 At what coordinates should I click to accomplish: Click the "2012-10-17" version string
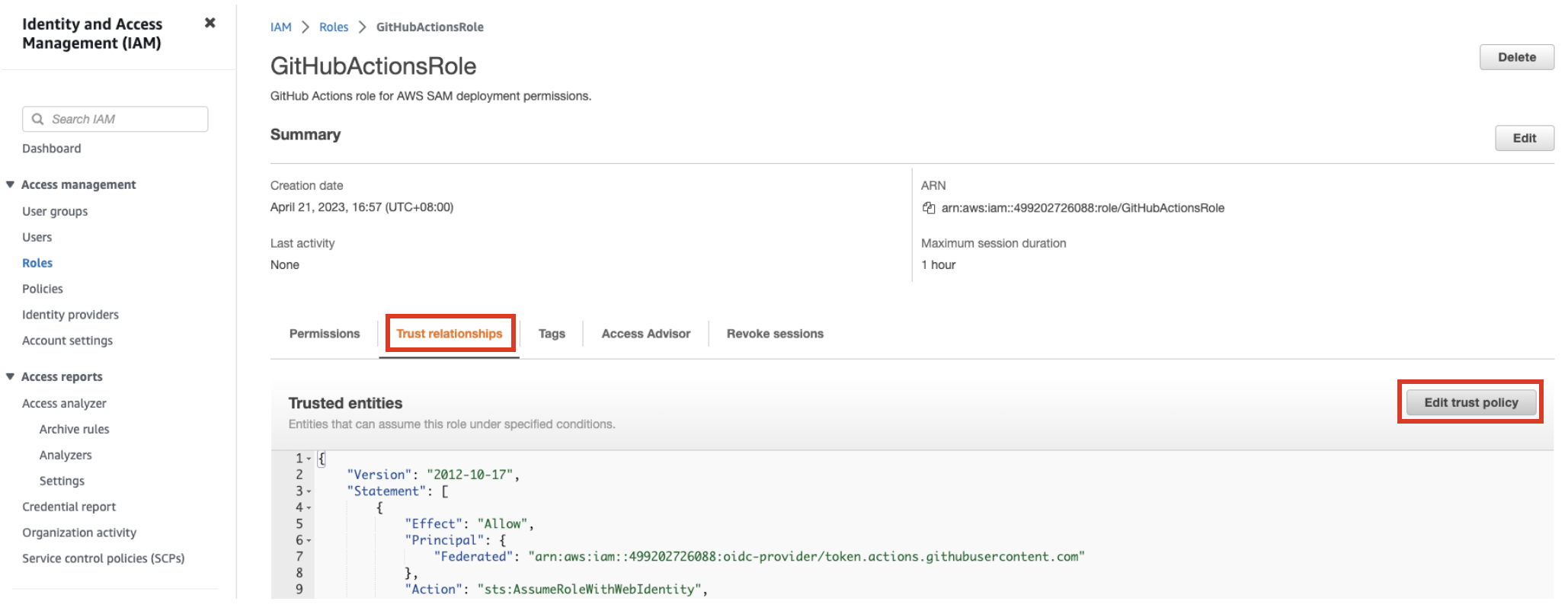click(x=469, y=475)
